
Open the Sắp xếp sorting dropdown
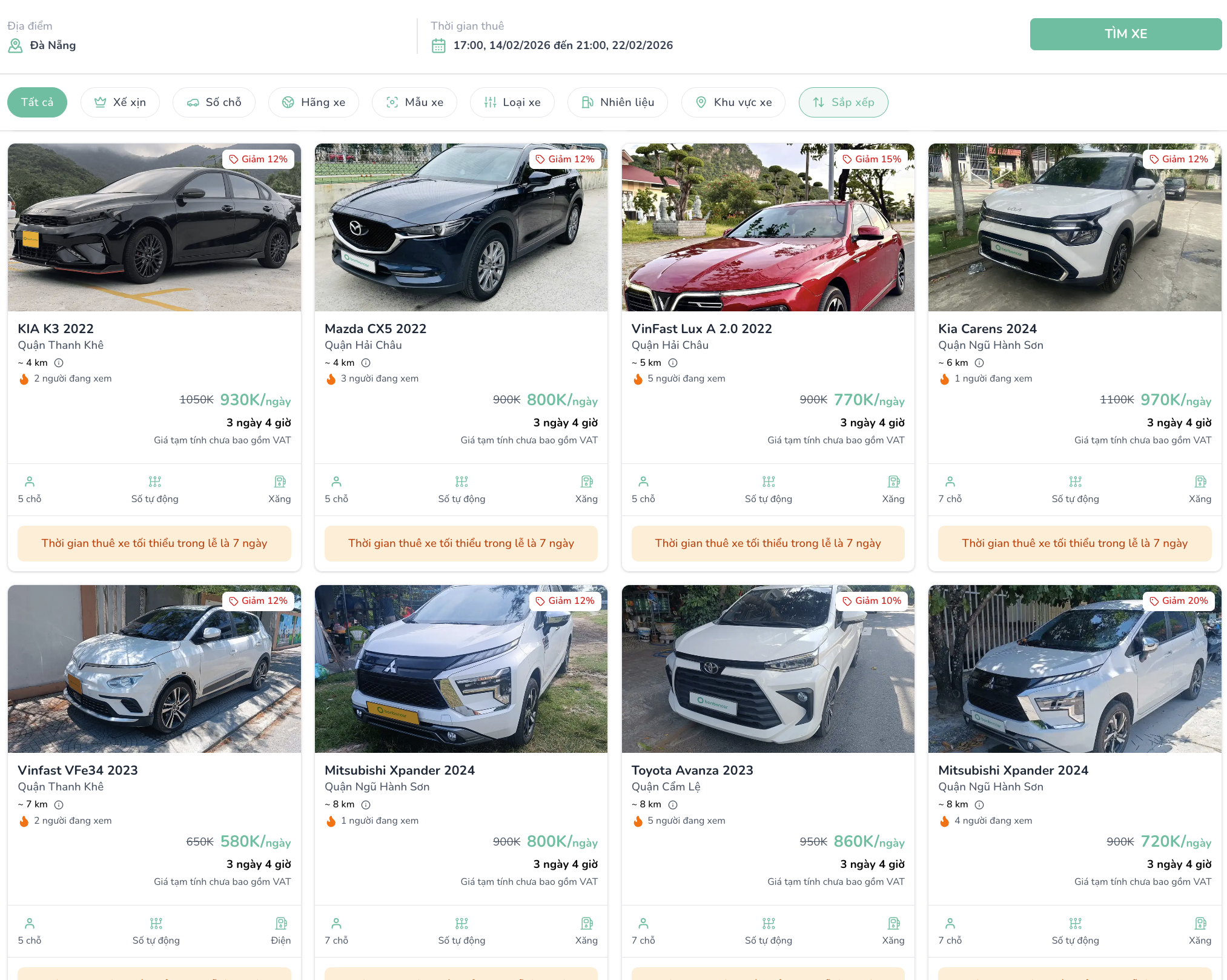point(843,102)
